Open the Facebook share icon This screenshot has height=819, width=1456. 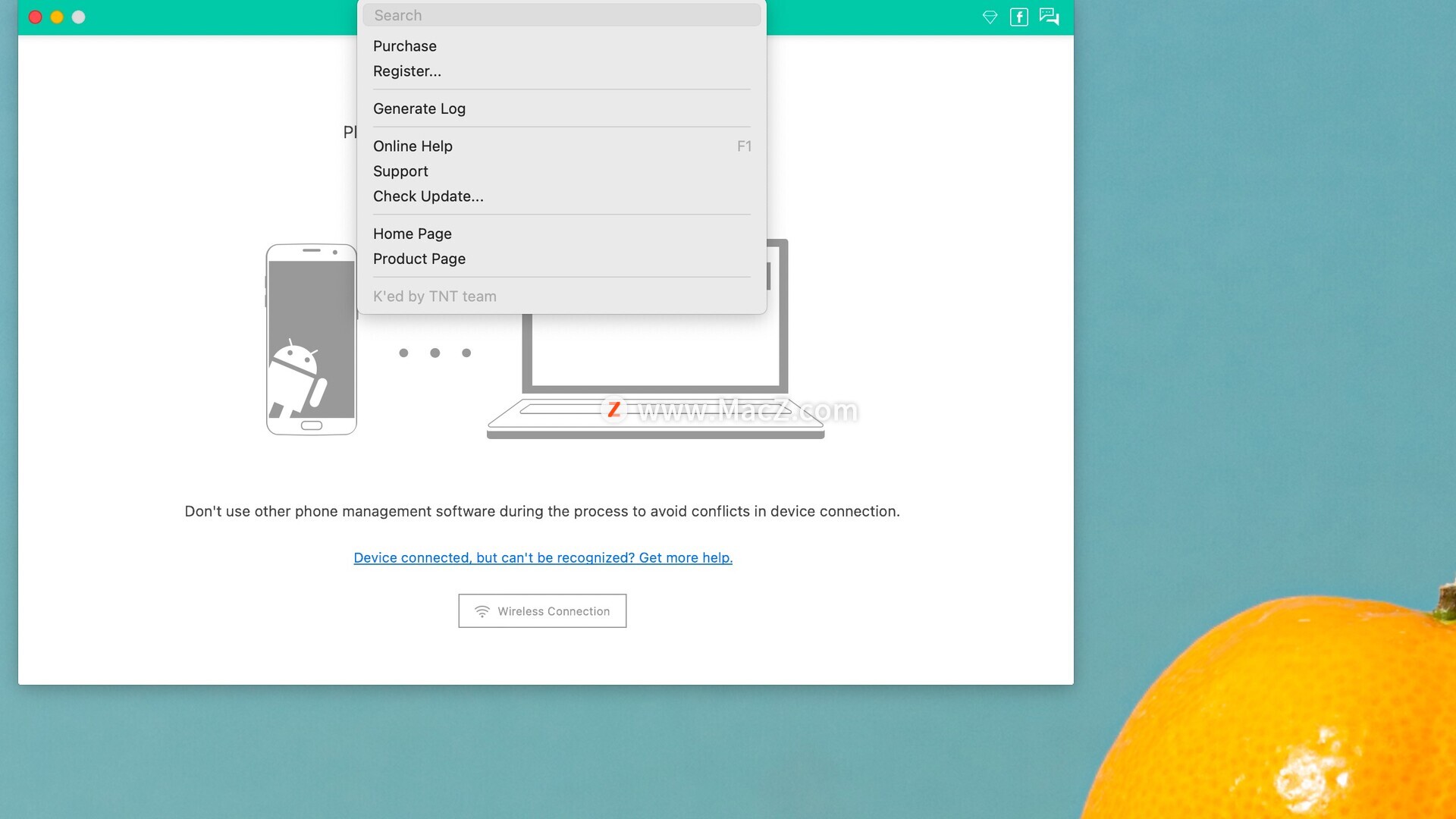click(x=1019, y=17)
